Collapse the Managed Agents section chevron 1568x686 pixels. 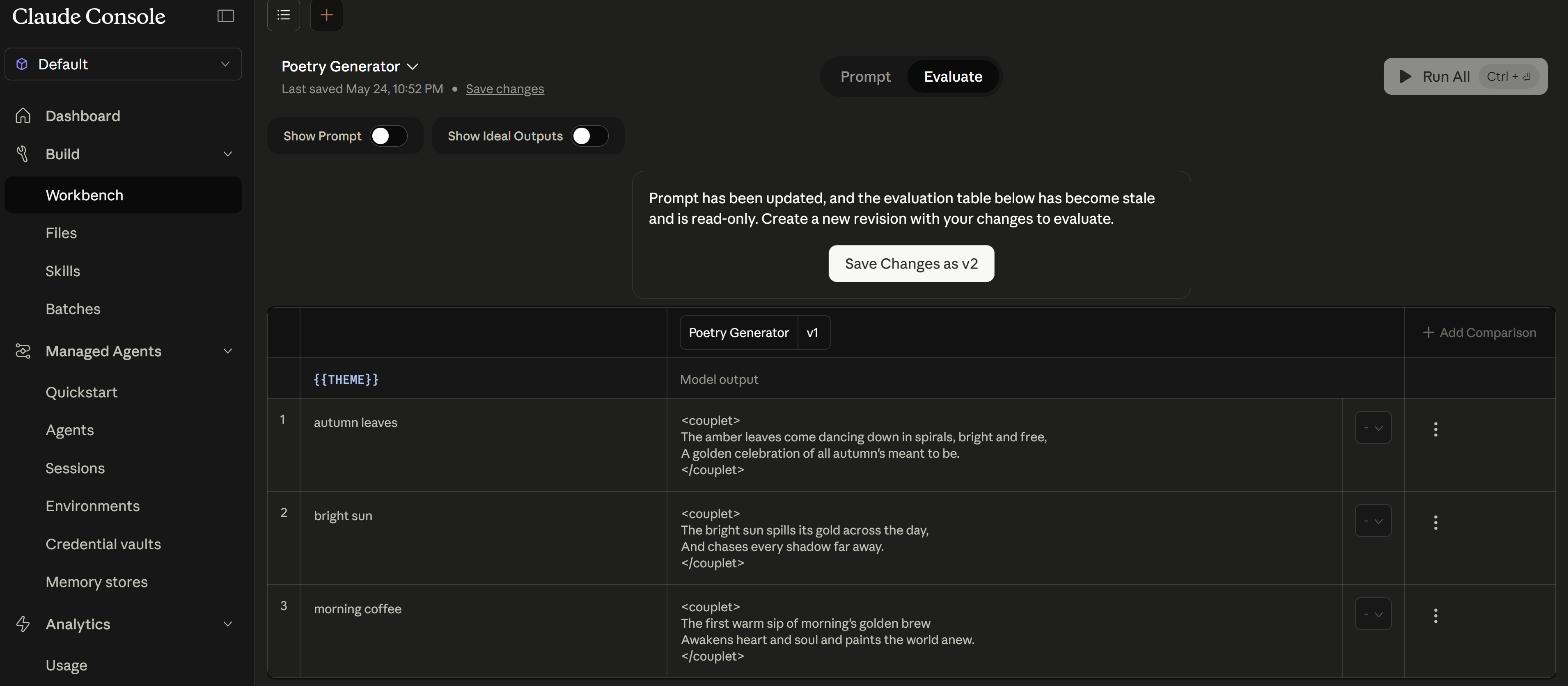(x=228, y=351)
